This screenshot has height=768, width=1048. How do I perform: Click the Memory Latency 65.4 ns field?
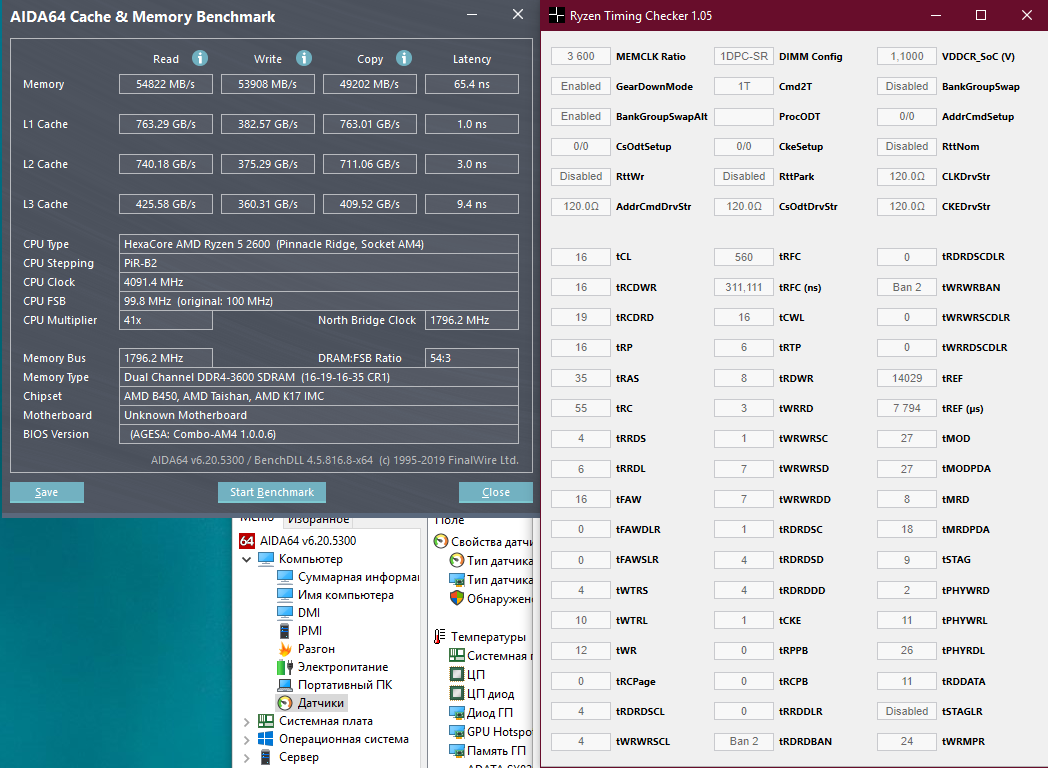coord(472,84)
